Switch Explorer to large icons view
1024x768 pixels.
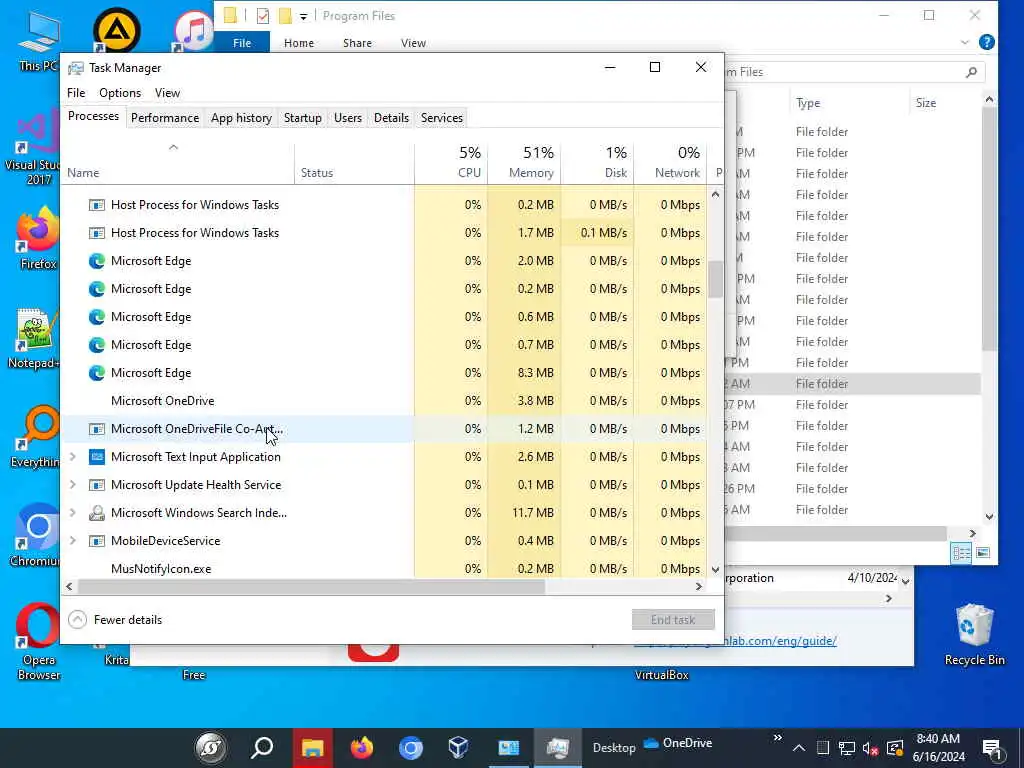click(x=983, y=553)
